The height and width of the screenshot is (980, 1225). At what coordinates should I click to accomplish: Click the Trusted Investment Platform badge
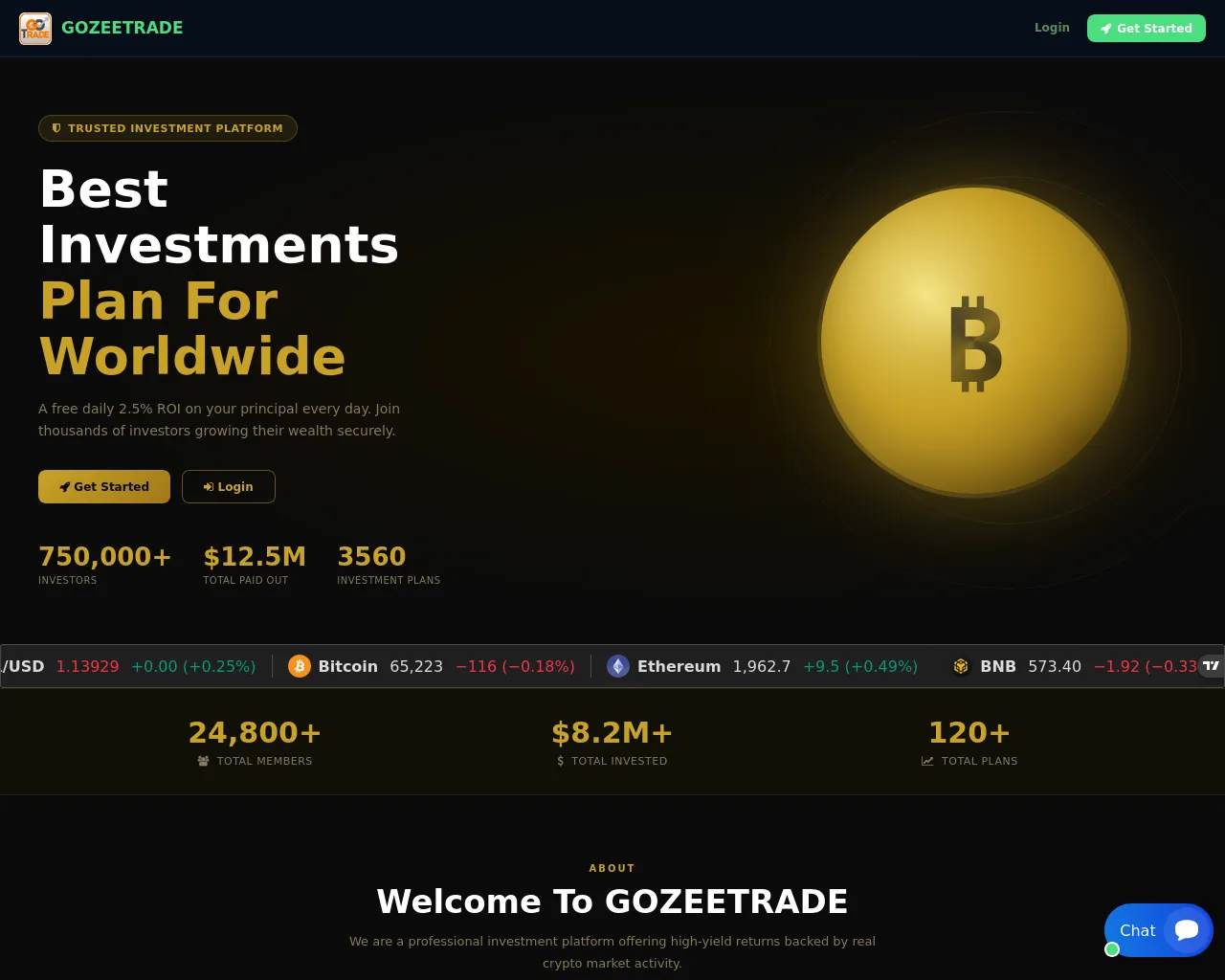(167, 128)
